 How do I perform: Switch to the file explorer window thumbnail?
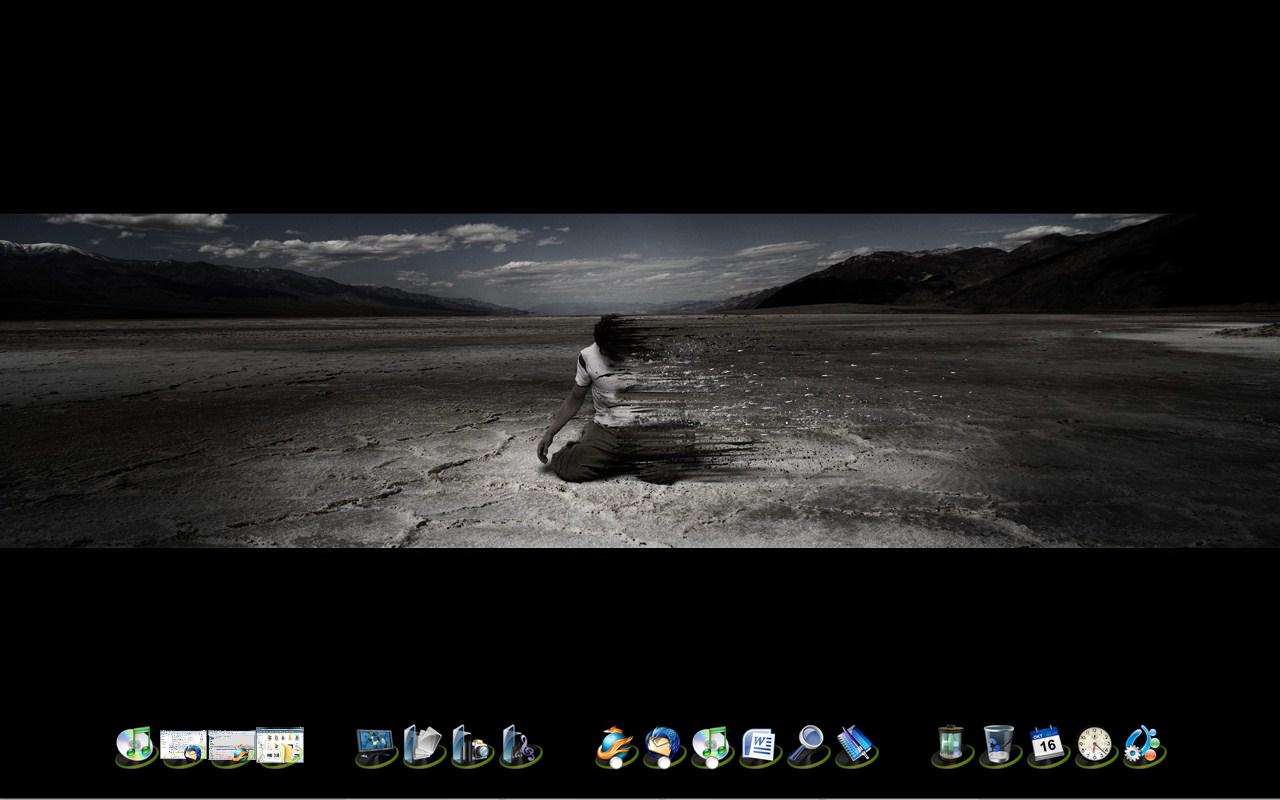point(280,746)
